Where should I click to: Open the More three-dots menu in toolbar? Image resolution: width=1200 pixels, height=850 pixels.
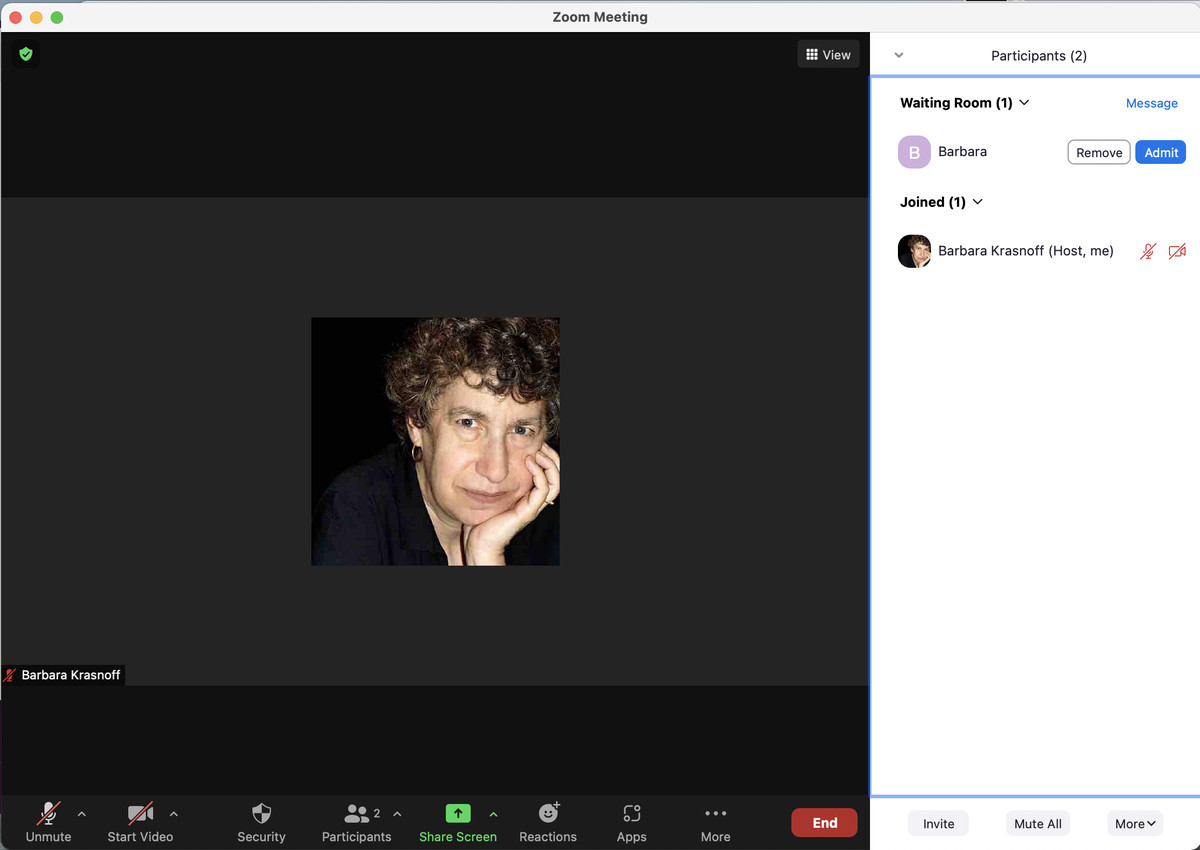pos(715,813)
